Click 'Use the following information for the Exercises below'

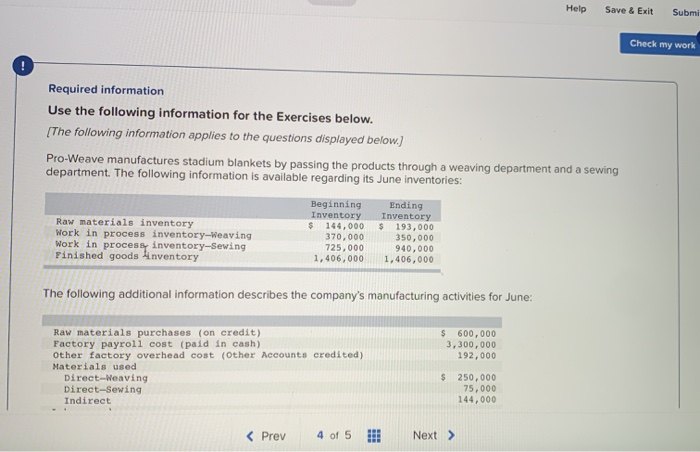click(210, 114)
